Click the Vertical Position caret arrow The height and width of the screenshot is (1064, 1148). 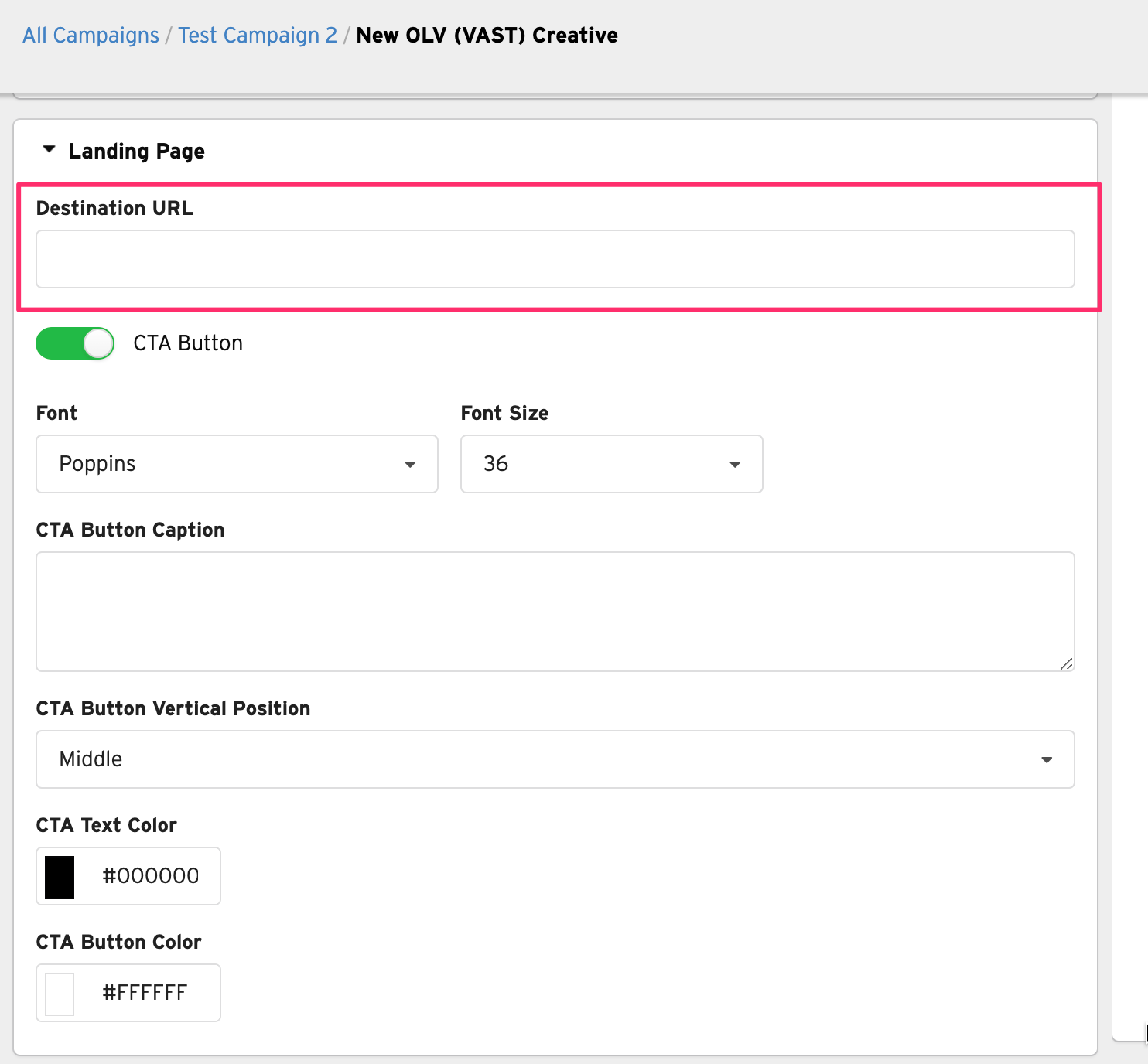[x=1047, y=760]
